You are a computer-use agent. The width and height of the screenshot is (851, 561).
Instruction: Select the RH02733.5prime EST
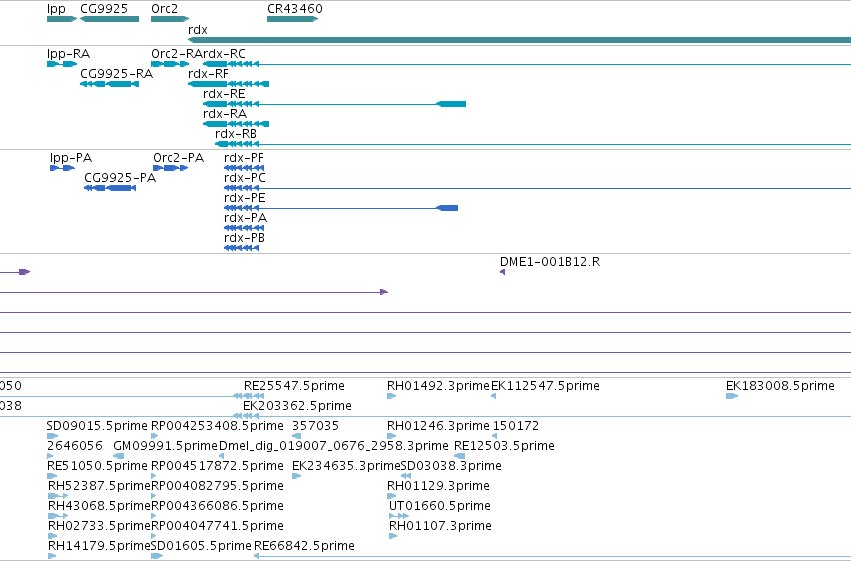point(53,537)
